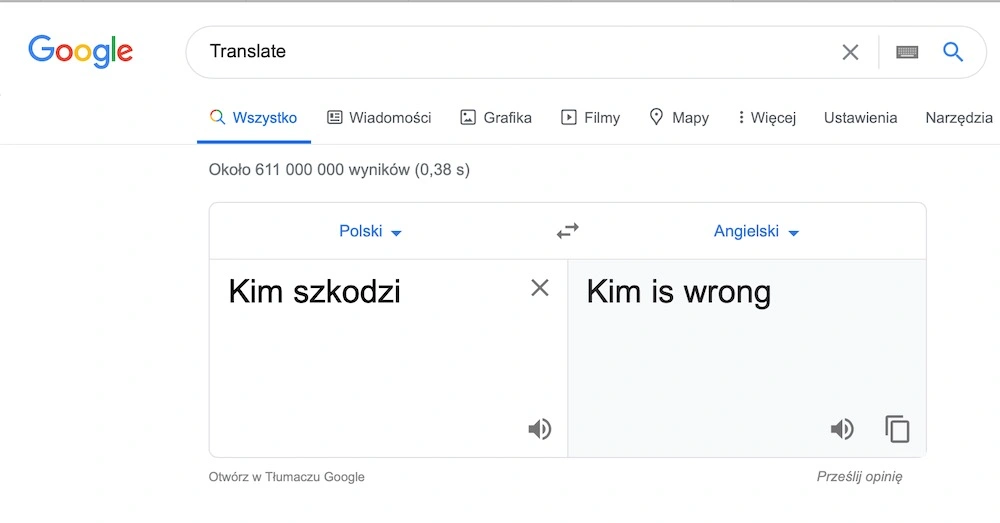Open the on-screen keyboard icon
The height and width of the screenshot is (523, 1000).
[x=907, y=52]
